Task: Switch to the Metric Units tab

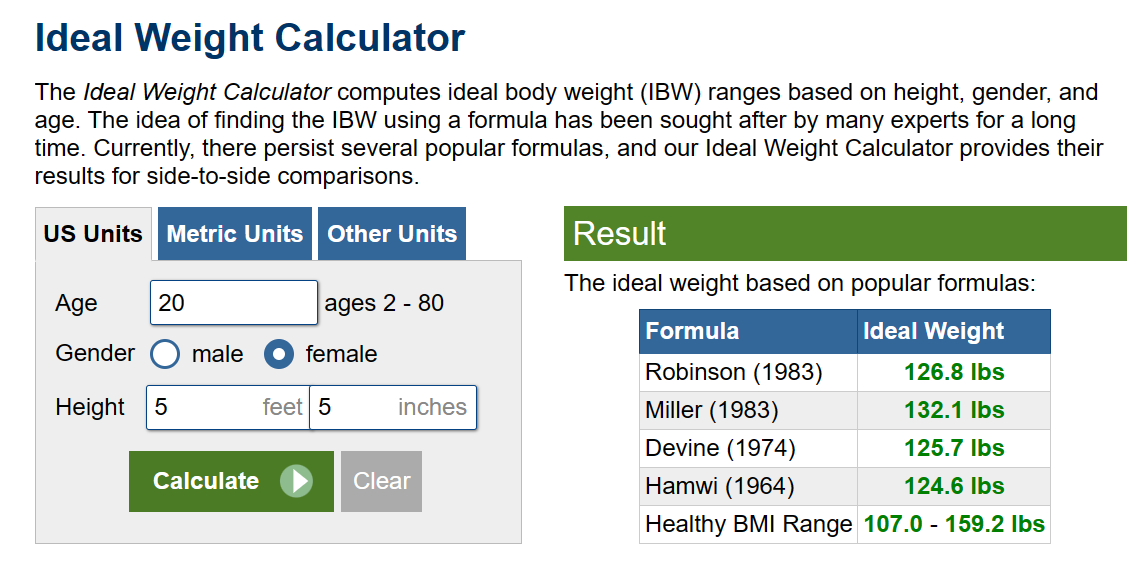Action: click(234, 234)
